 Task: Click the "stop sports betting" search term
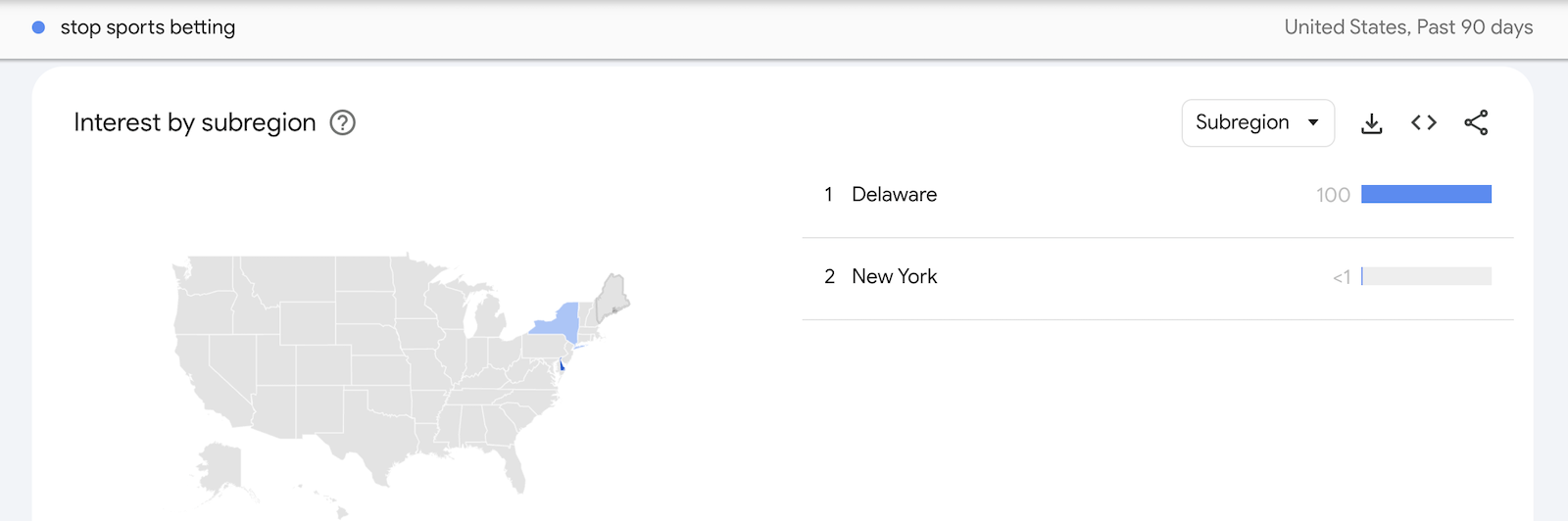pos(148,27)
